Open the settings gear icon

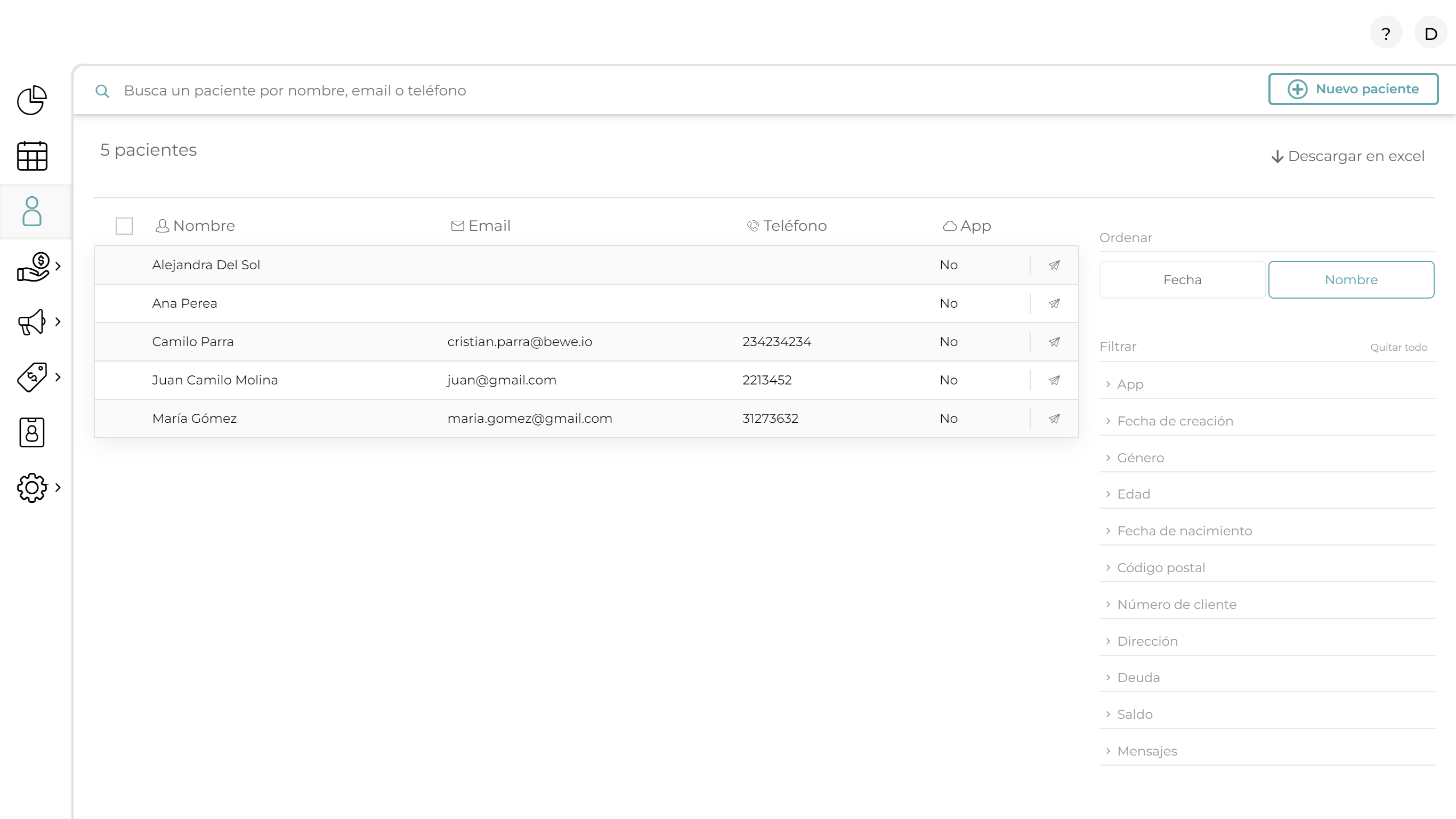coord(32,487)
